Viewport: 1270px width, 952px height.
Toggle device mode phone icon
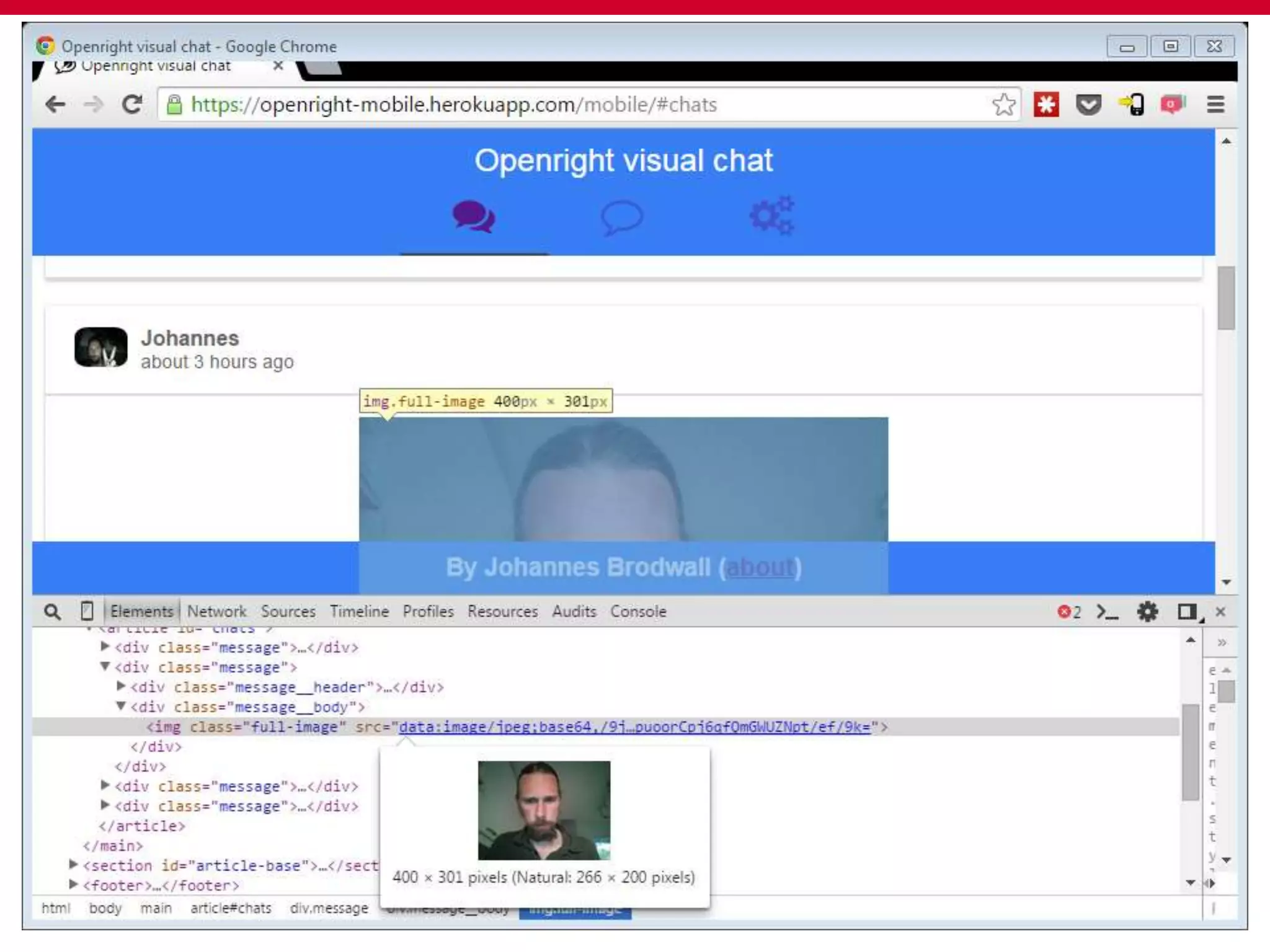(87, 611)
